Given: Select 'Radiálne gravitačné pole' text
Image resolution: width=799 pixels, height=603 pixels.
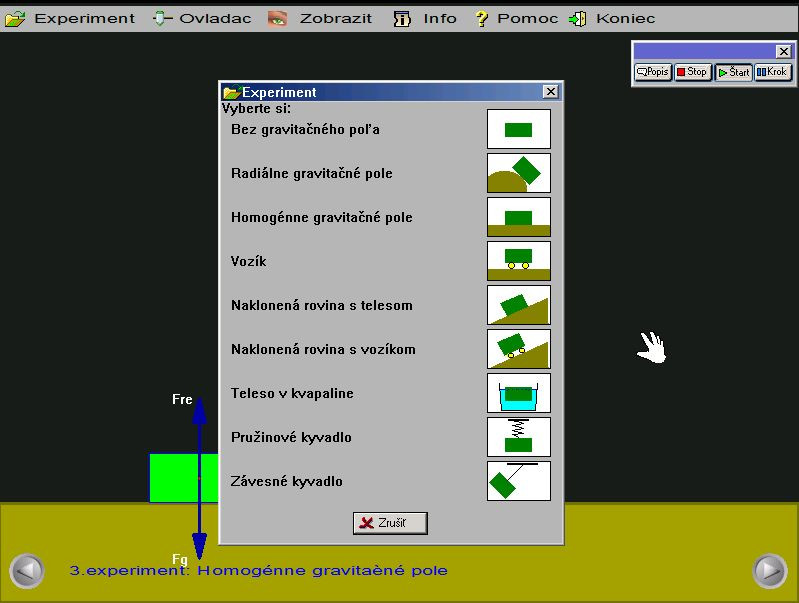Looking at the screenshot, I should 311,173.
